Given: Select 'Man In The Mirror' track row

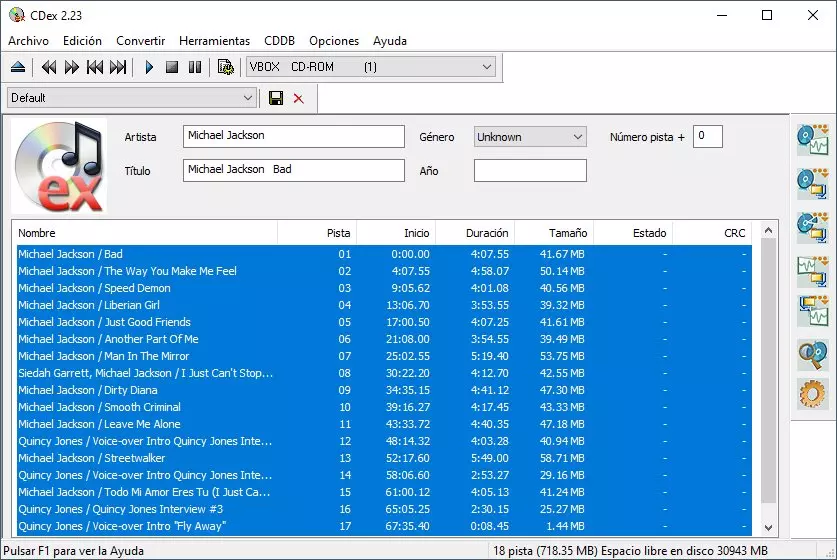Looking at the screenshot, I should [x=384, y=356].
